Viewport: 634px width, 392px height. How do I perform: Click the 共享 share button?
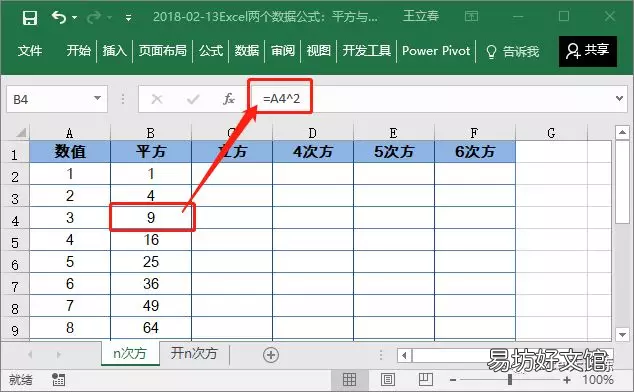tap(588, 51)
